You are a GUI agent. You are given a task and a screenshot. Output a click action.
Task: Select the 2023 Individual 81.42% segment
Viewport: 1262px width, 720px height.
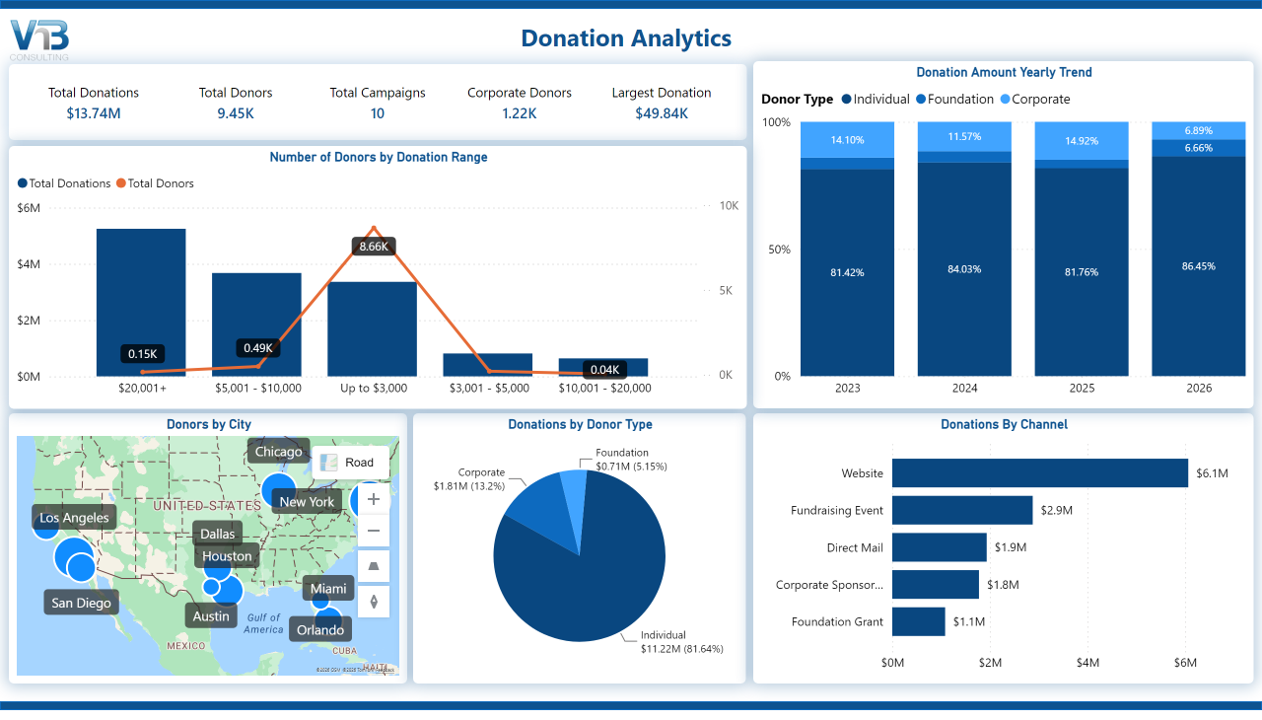[x=847, y=273]
